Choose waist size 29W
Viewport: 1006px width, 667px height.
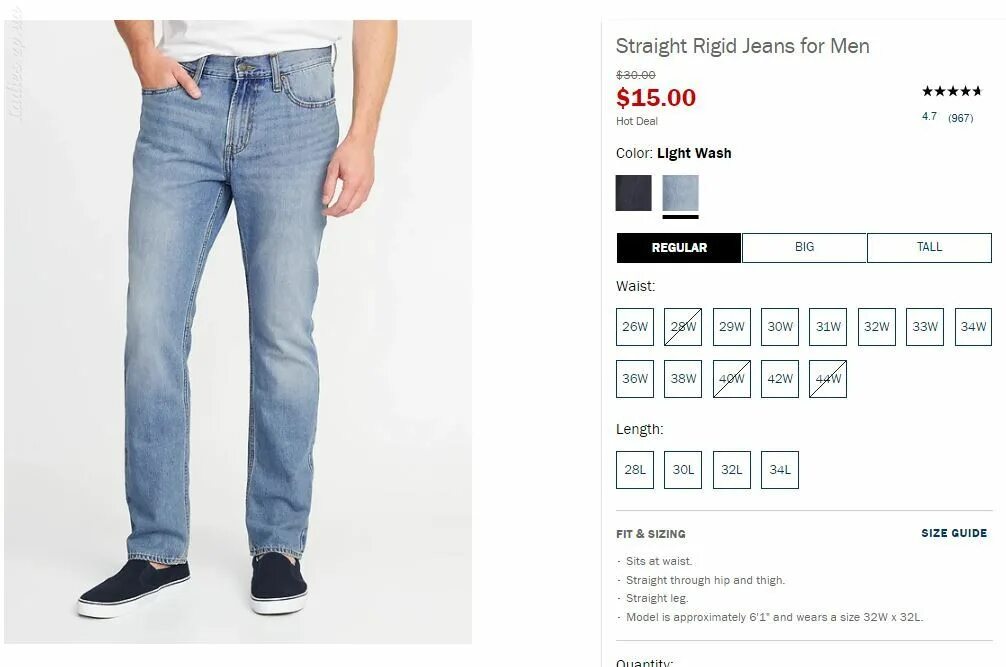731,326
